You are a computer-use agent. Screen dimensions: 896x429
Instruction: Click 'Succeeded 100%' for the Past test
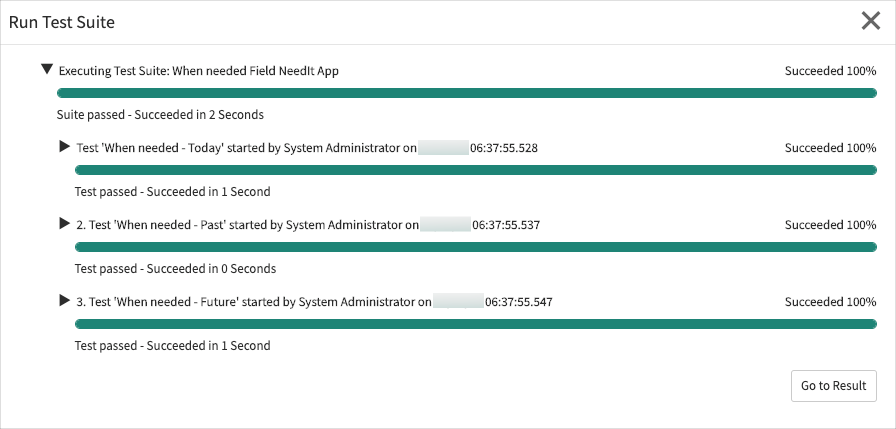point(830,225)
